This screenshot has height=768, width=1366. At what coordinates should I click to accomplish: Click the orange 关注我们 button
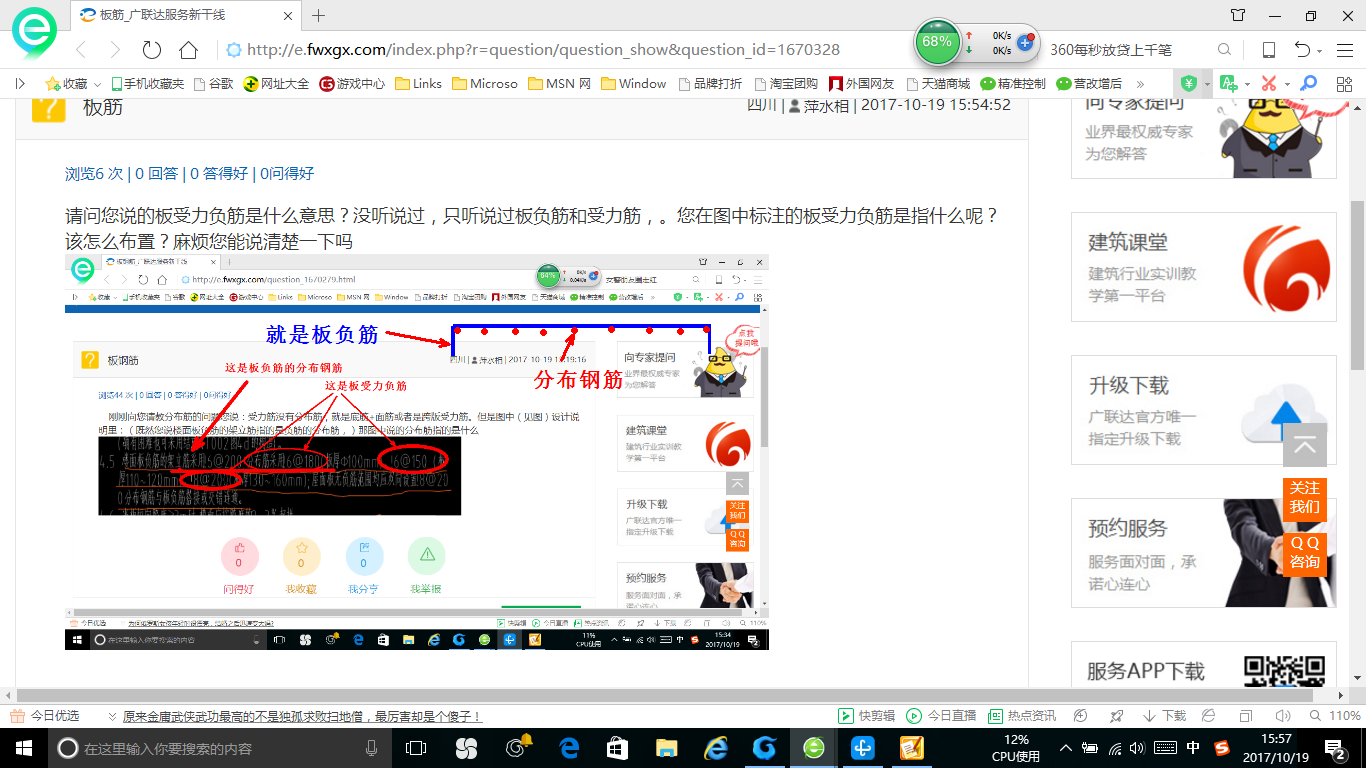tap(1305, 497)
